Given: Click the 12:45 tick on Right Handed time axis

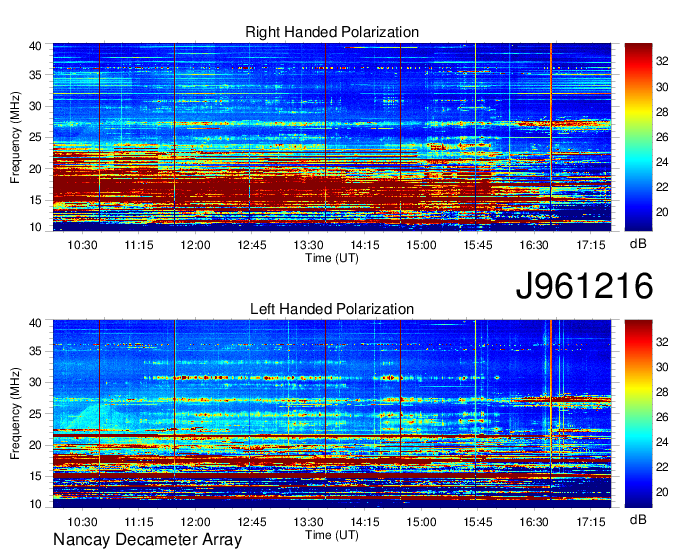Looking at the screenshot, I should [x=252, y=245].
